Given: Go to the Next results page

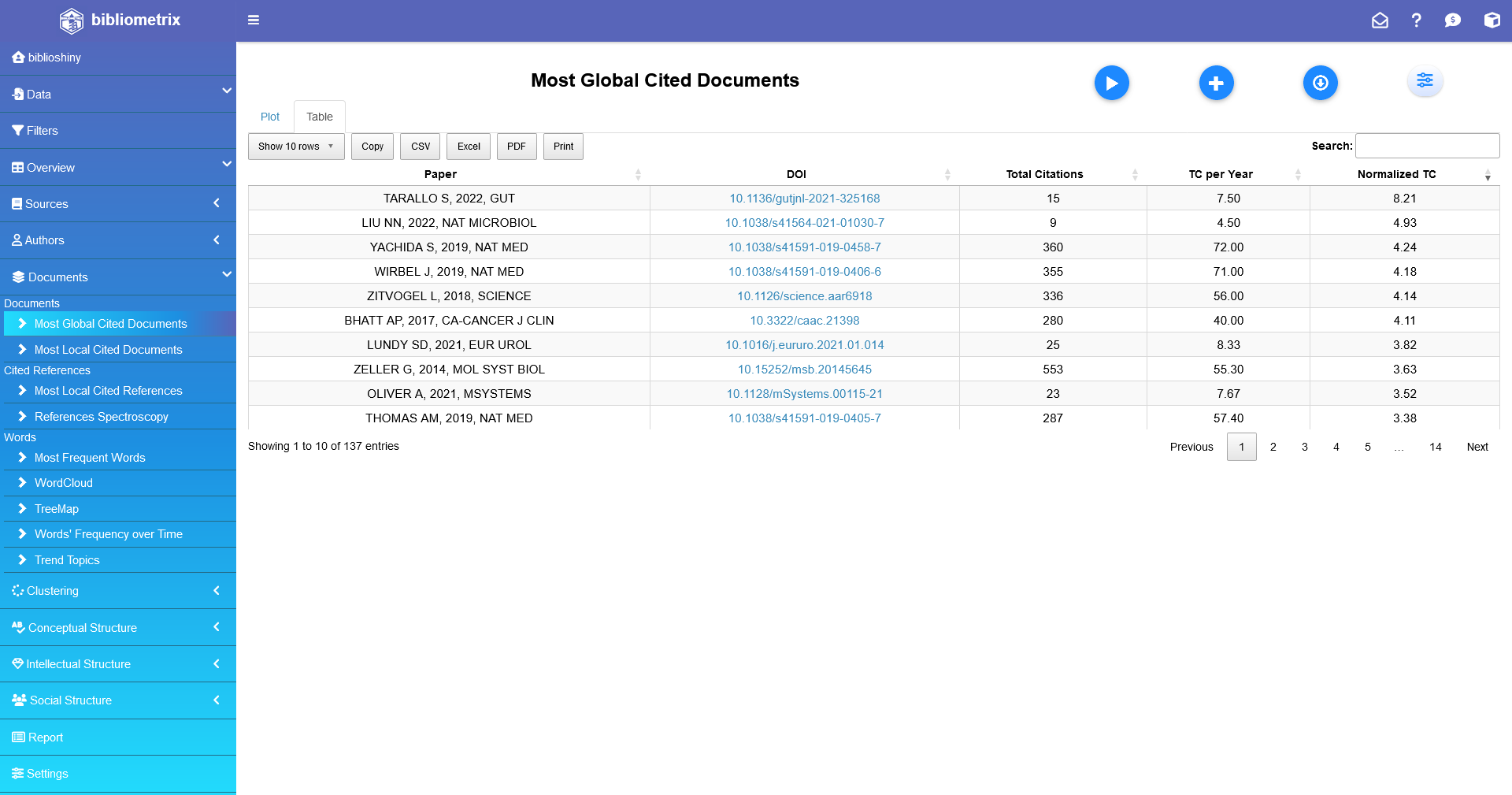Looking at the screenshot, I should tap(1477, 447).
